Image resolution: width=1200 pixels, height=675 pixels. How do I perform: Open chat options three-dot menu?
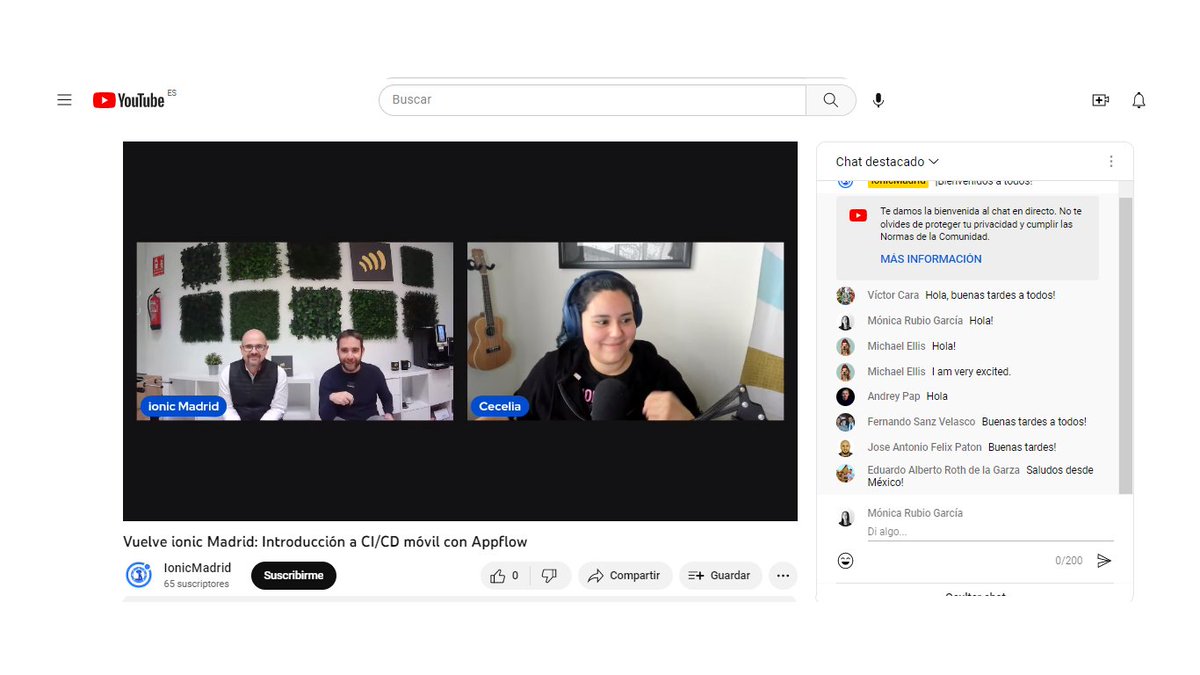[x=1111, y=162]
